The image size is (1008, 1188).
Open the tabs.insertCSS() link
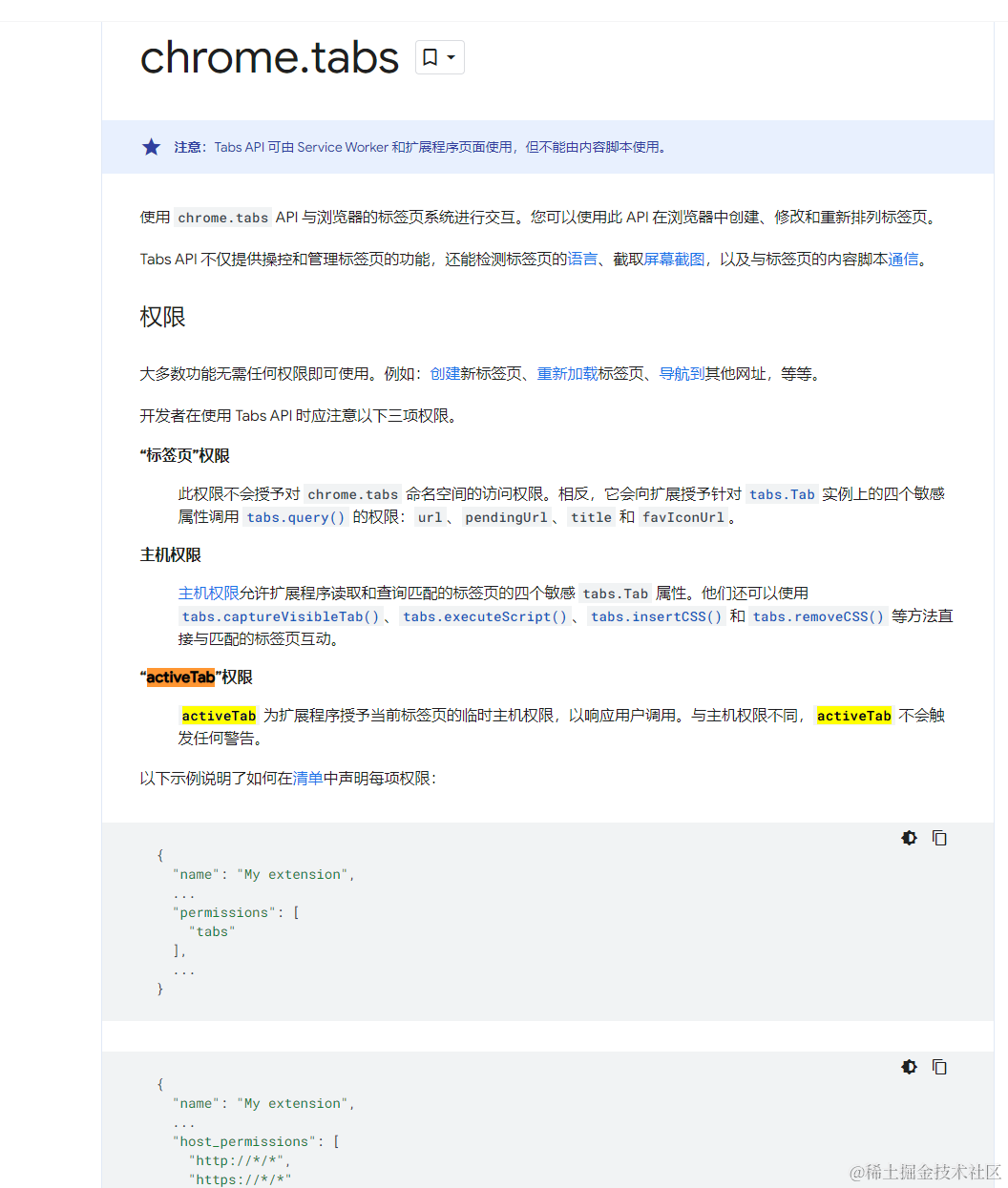coord(656,616)
